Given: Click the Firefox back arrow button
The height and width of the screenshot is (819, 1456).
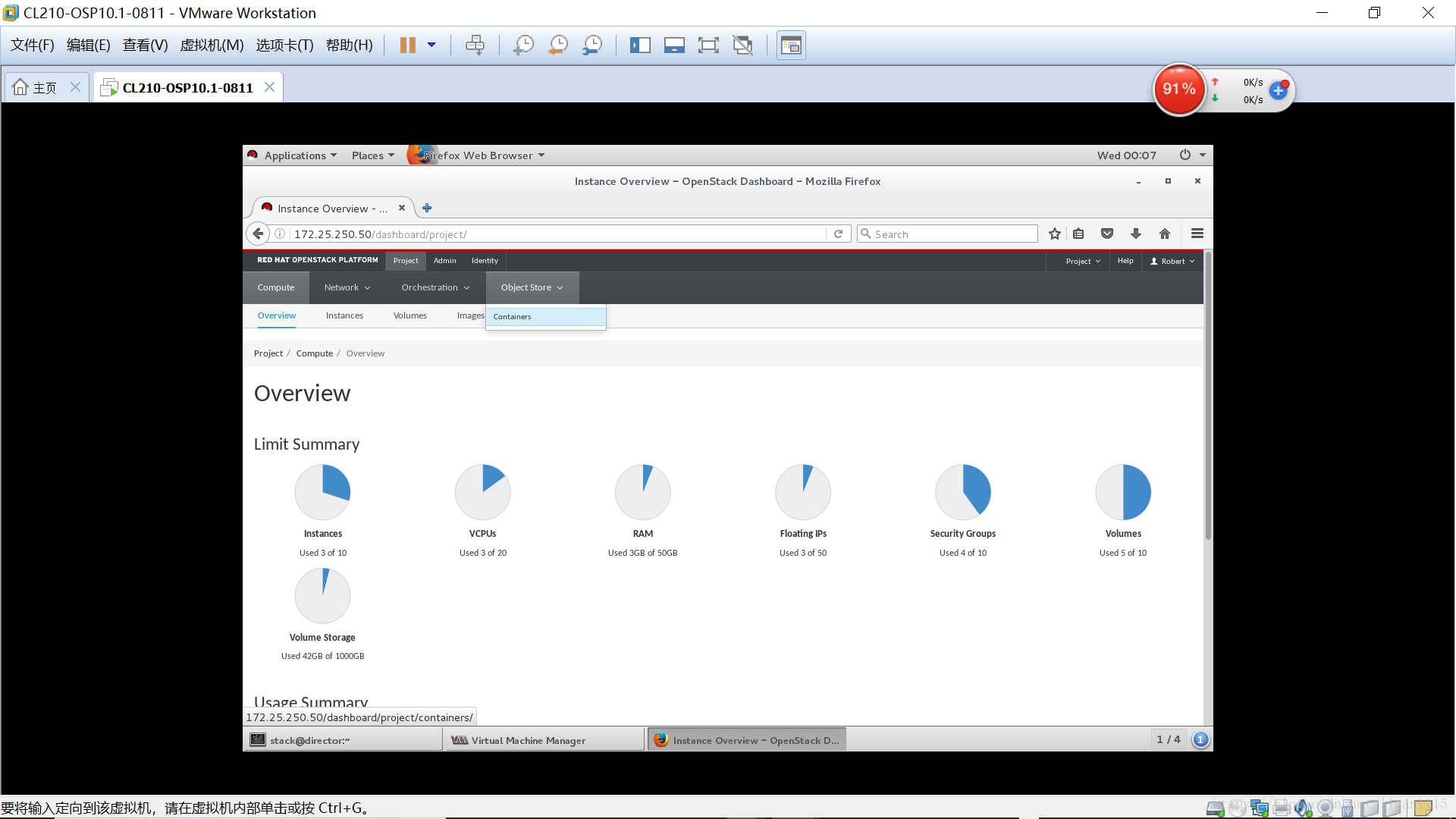Looking at the screenshot, I should pyautogui.click(x=259, y=234).
